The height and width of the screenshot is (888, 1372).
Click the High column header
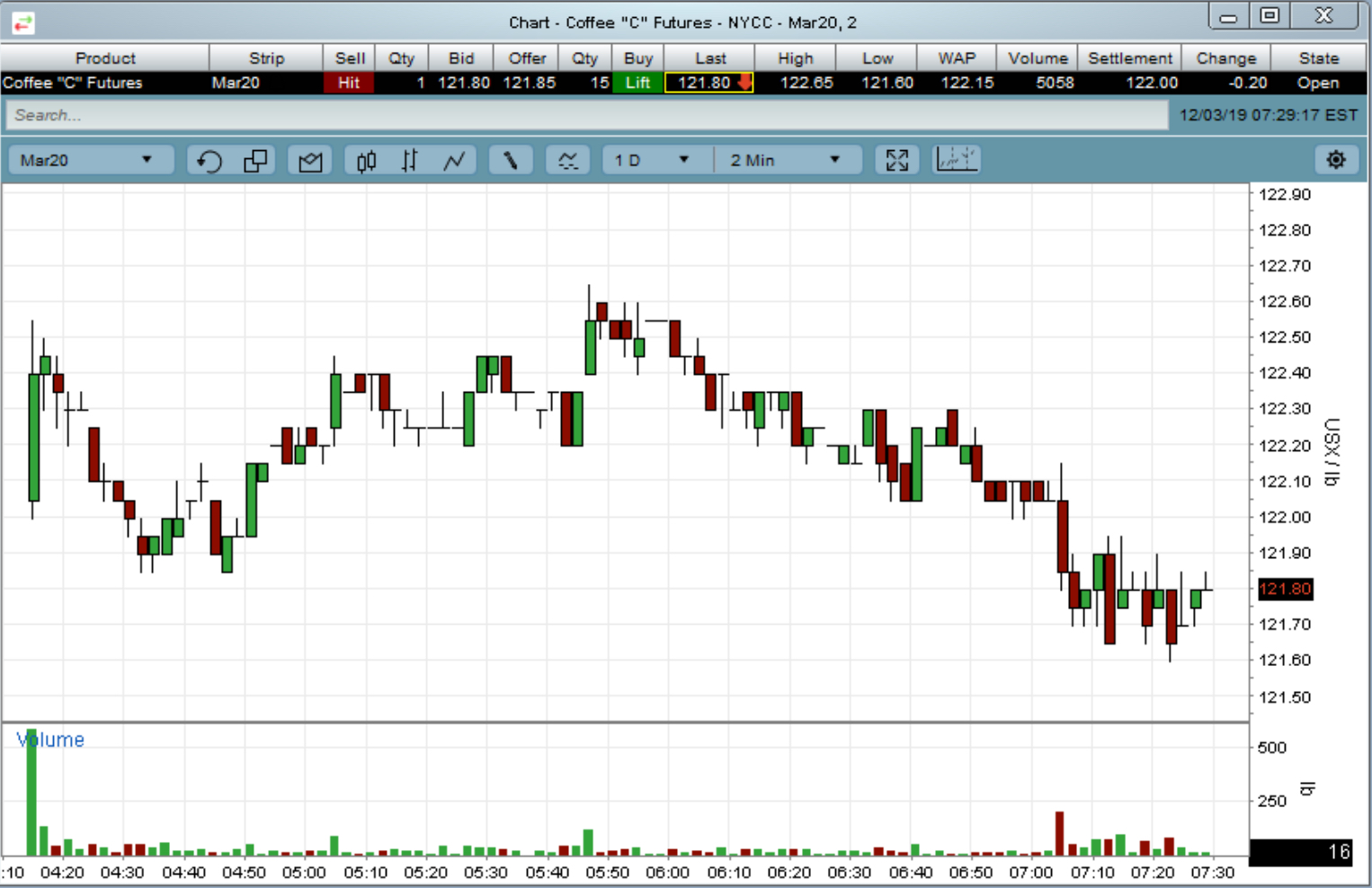tap(796, 58)
